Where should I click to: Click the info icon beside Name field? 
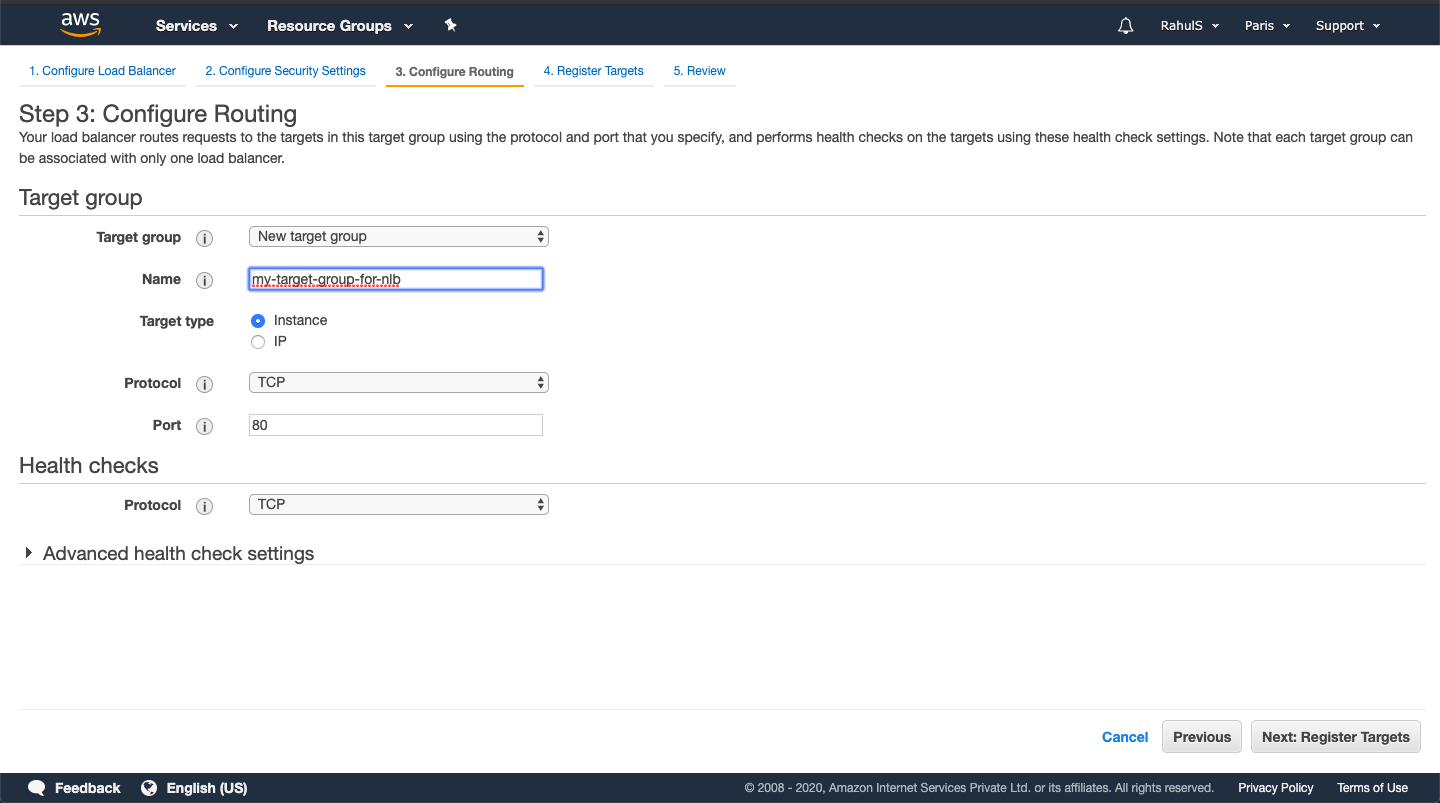point(204,280)
